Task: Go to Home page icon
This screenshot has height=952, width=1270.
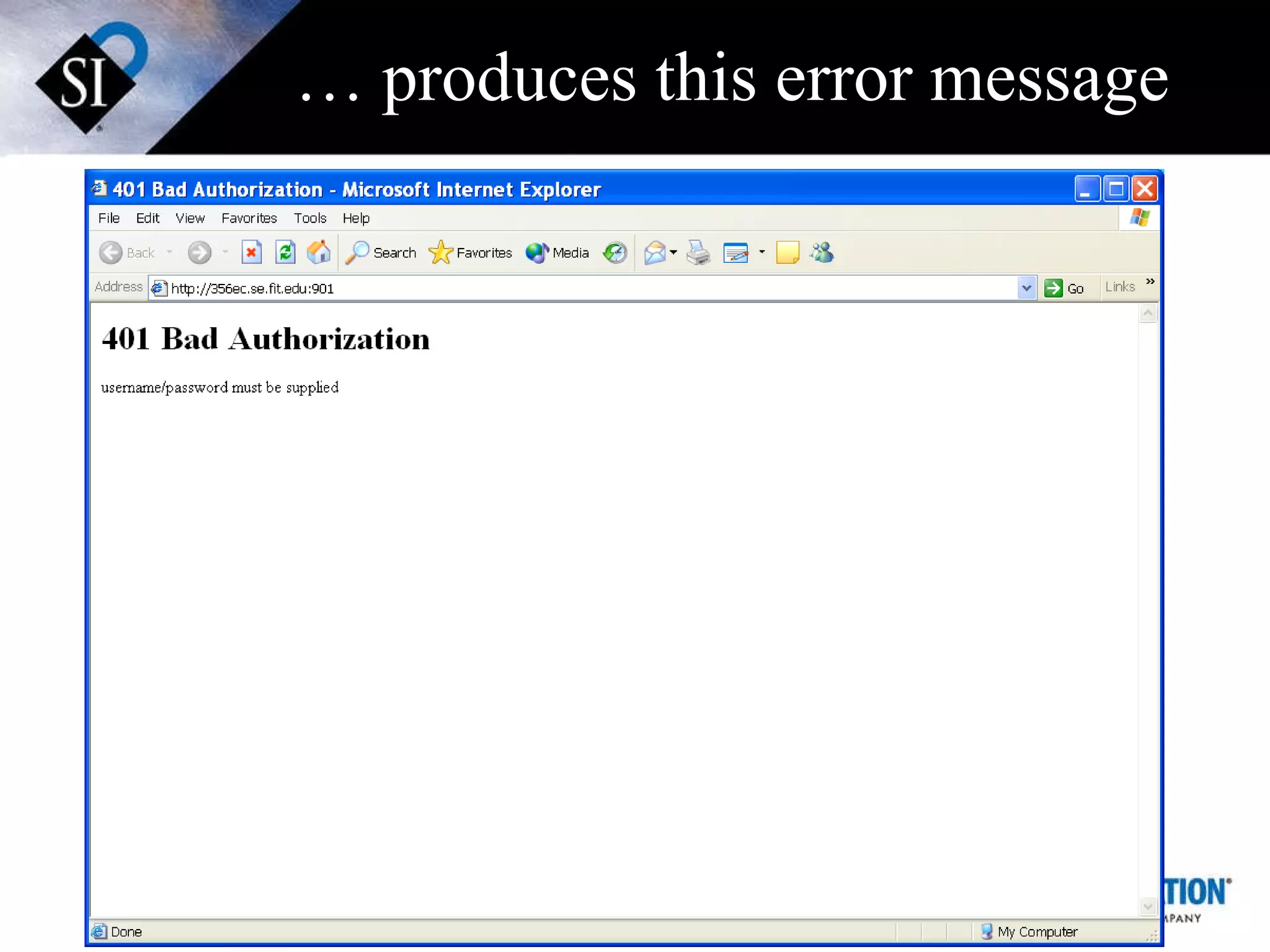Action: pos(319,252)
